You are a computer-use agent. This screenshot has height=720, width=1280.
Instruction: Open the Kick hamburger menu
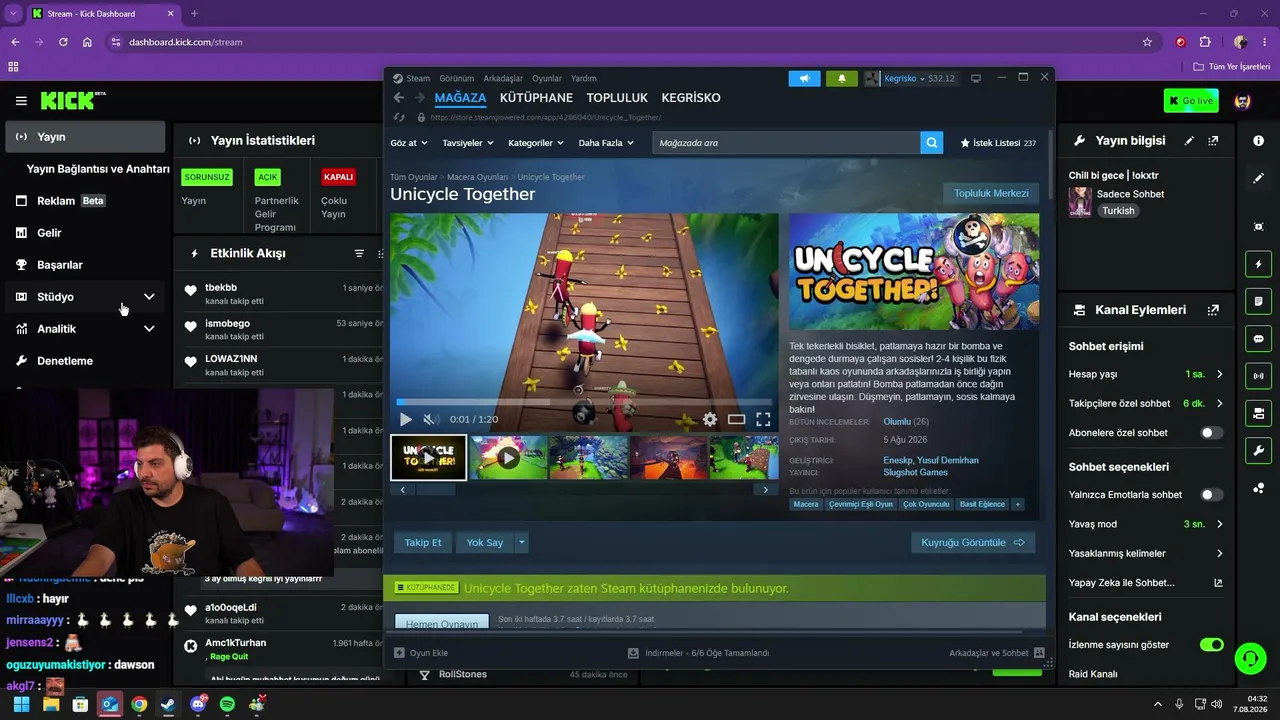point(21,101)
